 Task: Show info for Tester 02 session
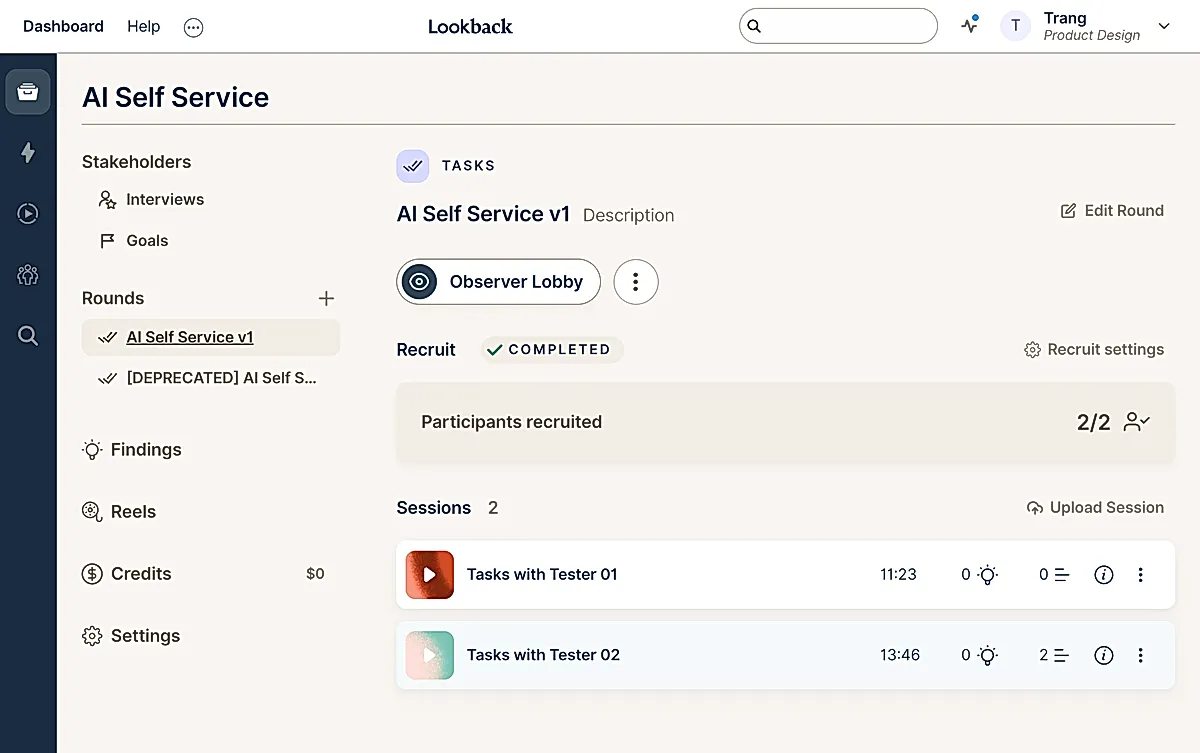pyautogui.click(x=1104, y=655)
